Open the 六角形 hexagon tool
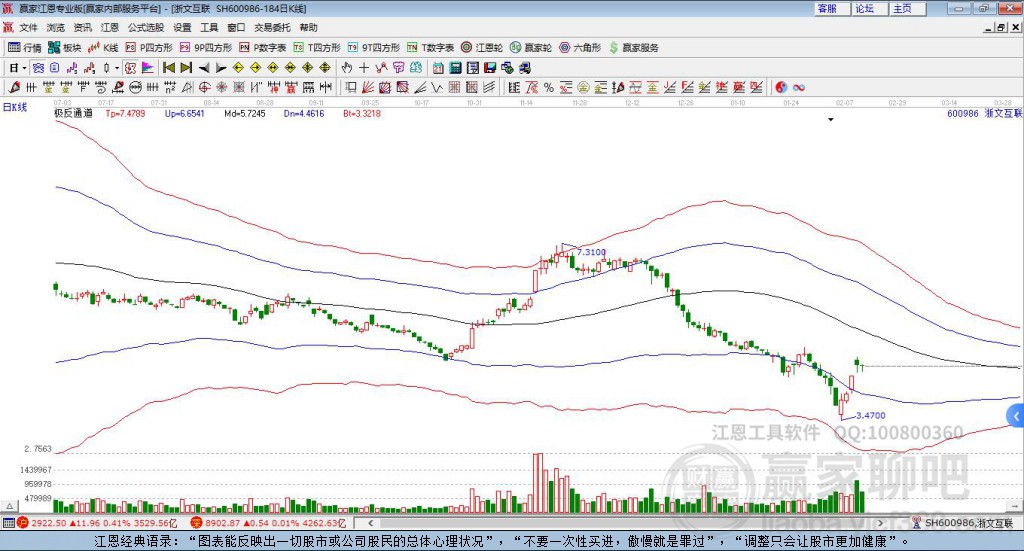1024x551 pixels. point(580,48)
